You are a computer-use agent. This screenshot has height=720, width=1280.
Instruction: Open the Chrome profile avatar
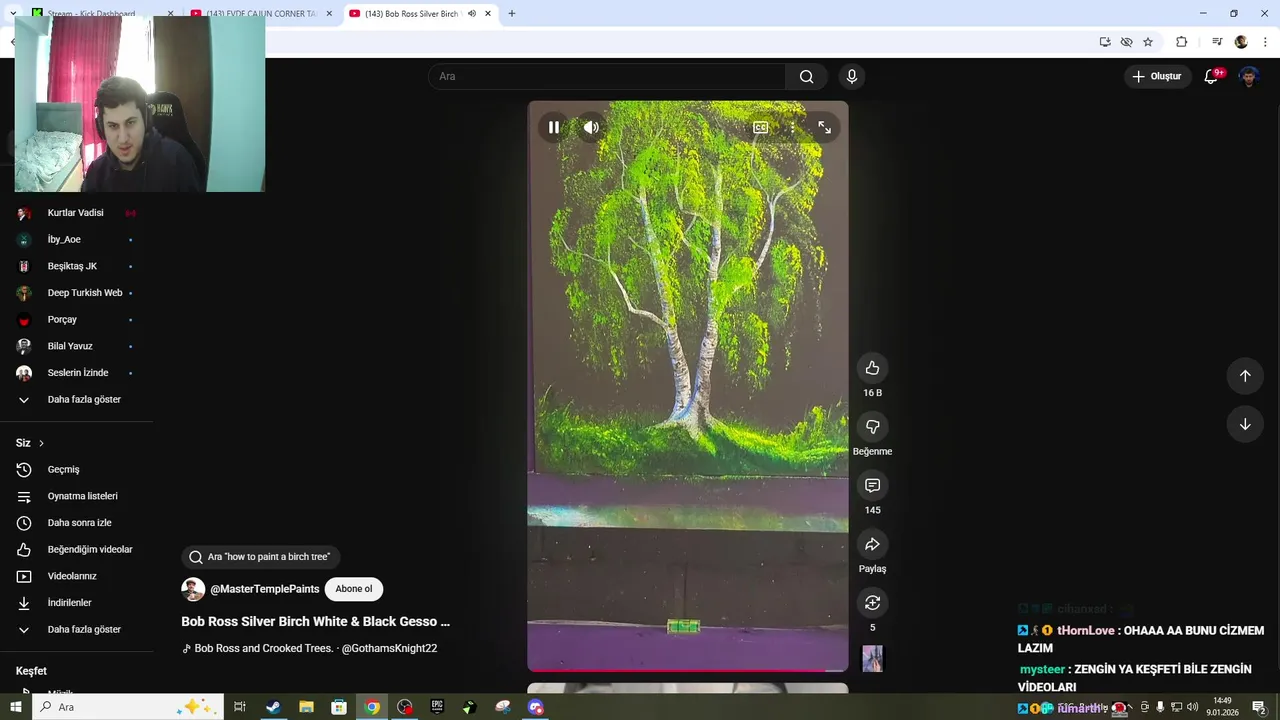1241,42
